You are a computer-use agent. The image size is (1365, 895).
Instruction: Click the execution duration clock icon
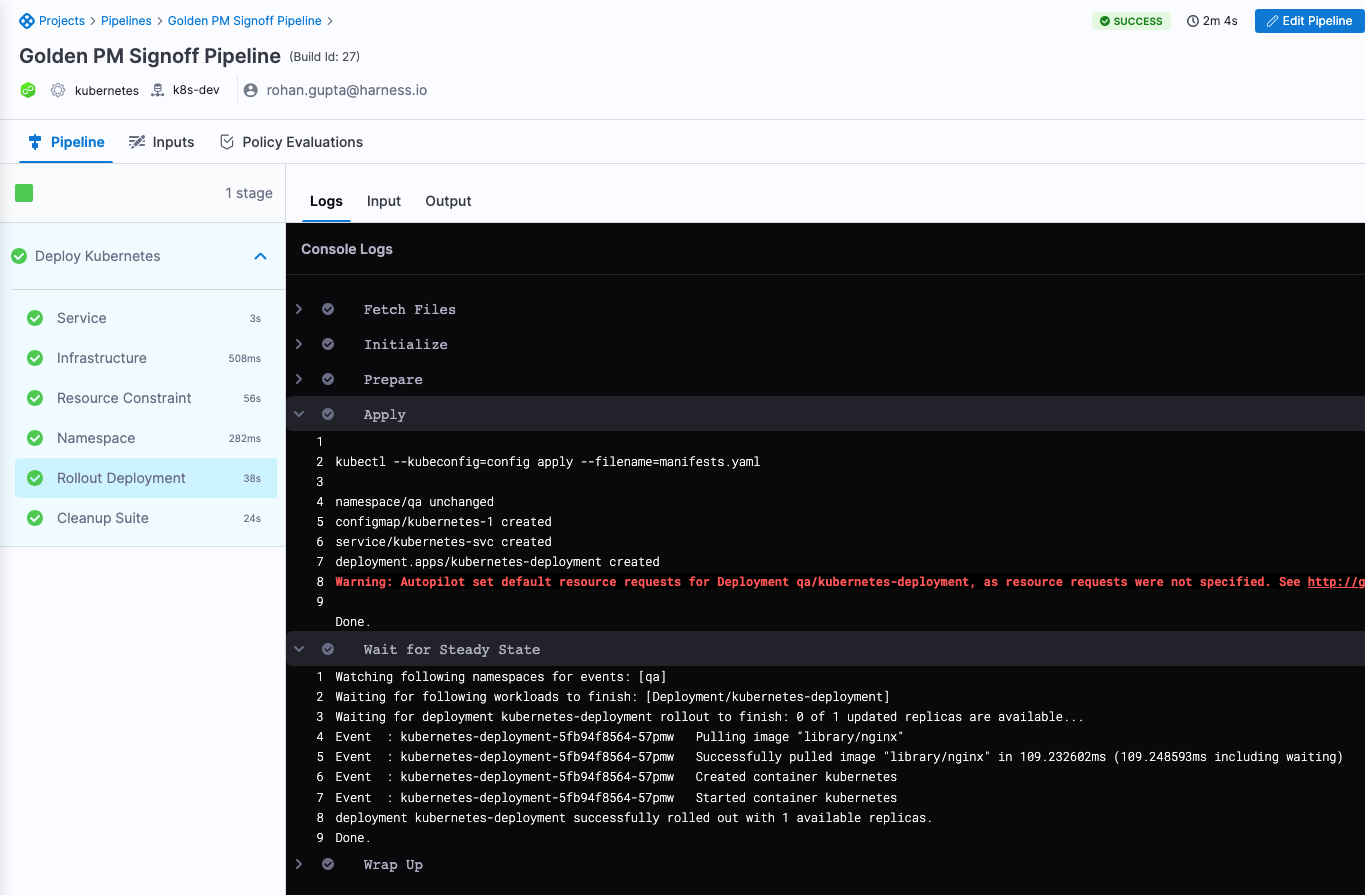(1192, 21)
